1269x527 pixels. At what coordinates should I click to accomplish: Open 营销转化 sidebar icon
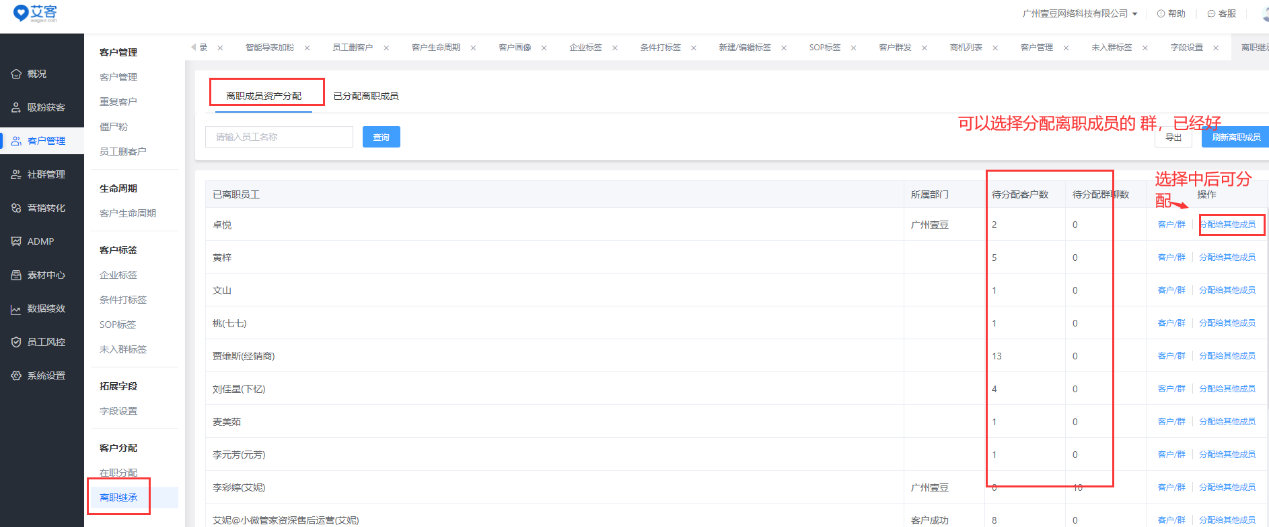(16, 208)
